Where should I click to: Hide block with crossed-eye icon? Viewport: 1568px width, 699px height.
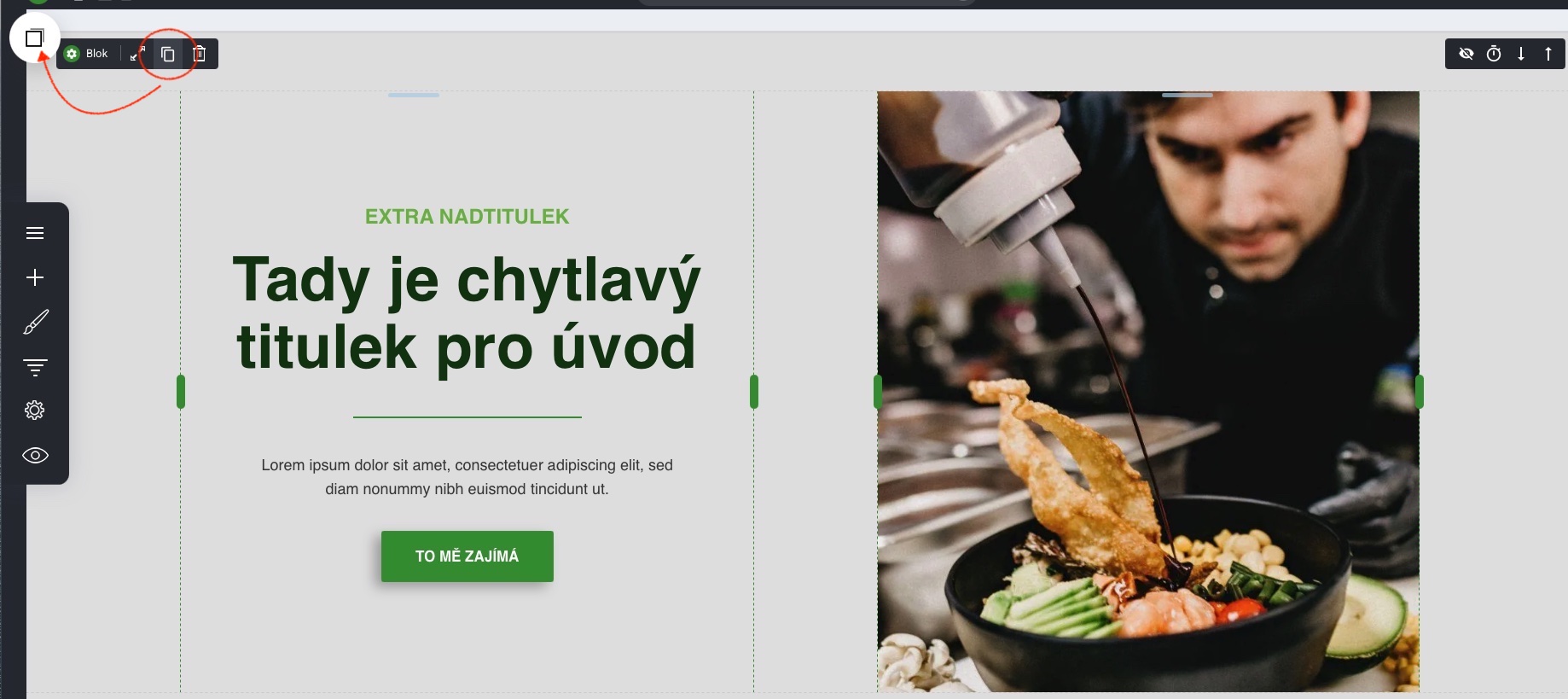tap(1466, 54)
